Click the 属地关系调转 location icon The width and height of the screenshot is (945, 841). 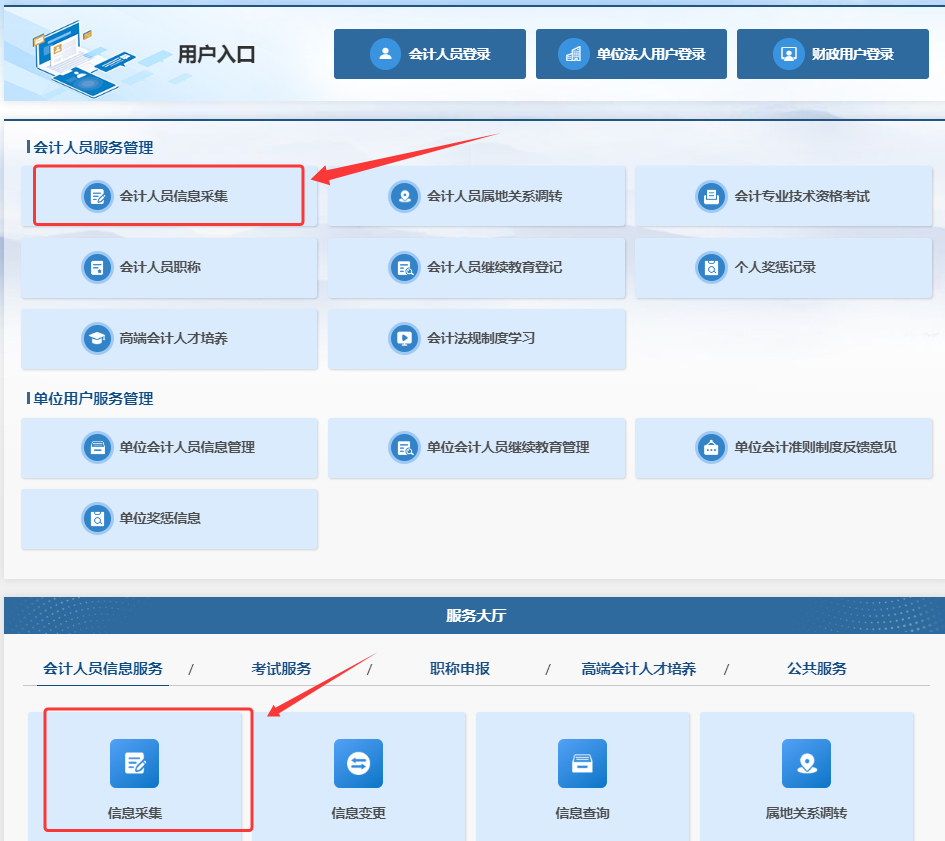806,764
